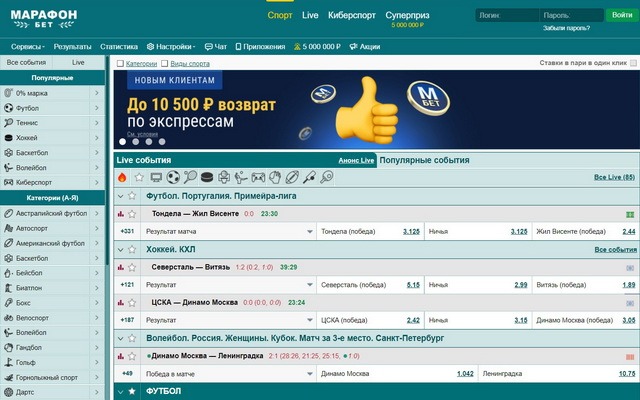Collapse the Хоккей. КХЛ section
This screenshot has height=400, width=640.
(x=120, y=250)
